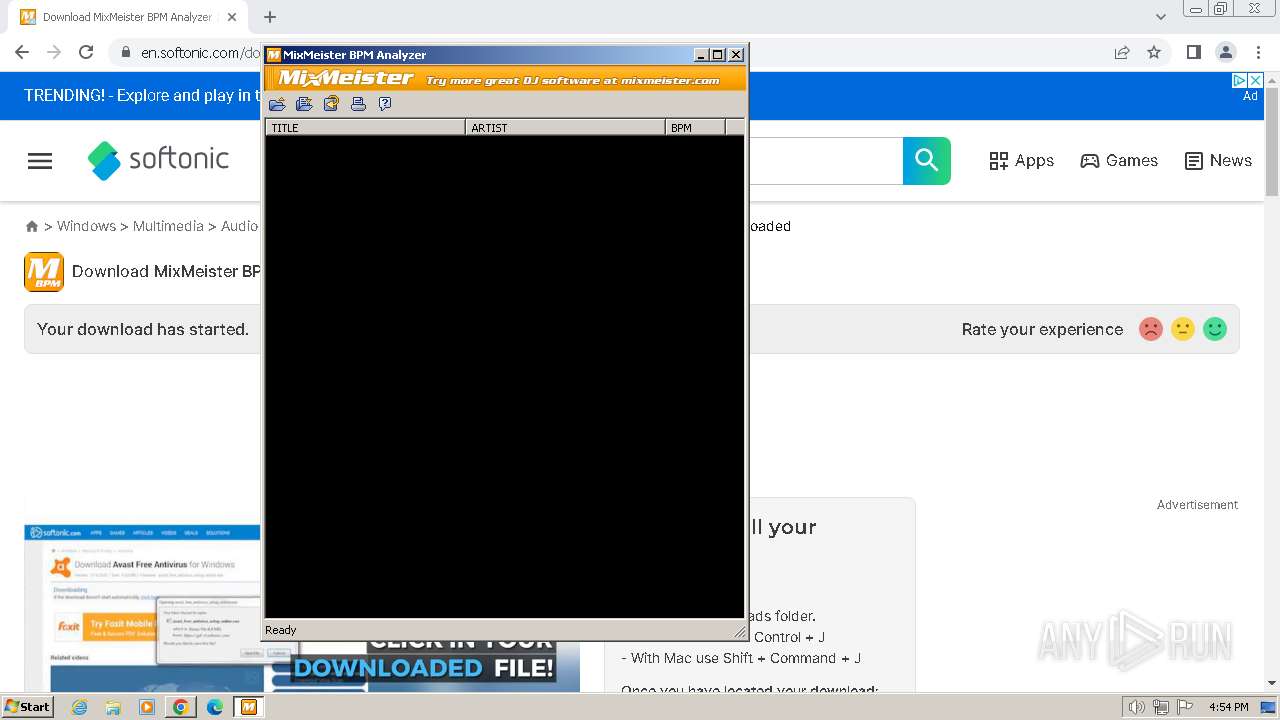Open the Softonic hamburger menu
Screen dimensions: 1280x720
point(40,161)
